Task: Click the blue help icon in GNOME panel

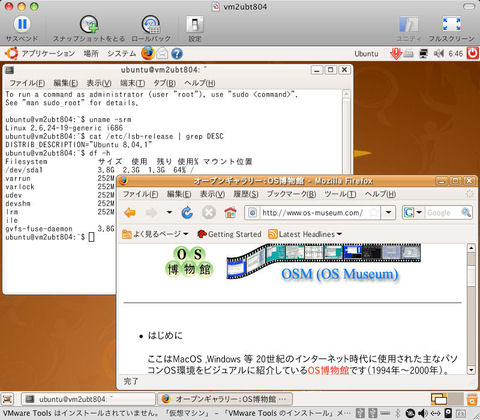Action: (x=177, y=54)
